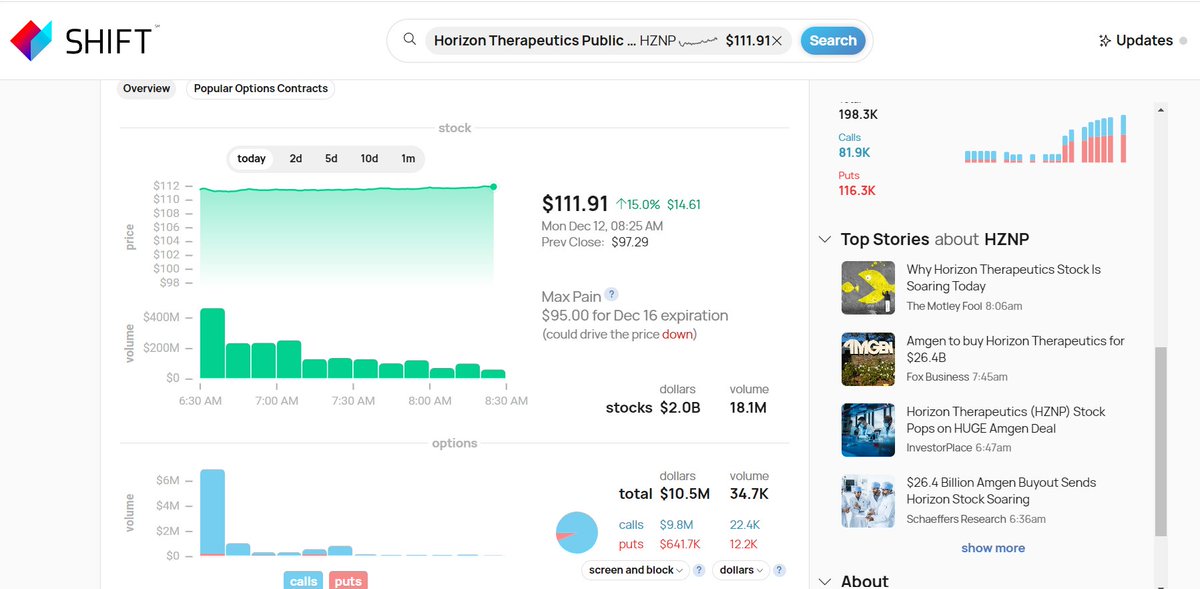Click the $111.91 current price value

point(575,204)
